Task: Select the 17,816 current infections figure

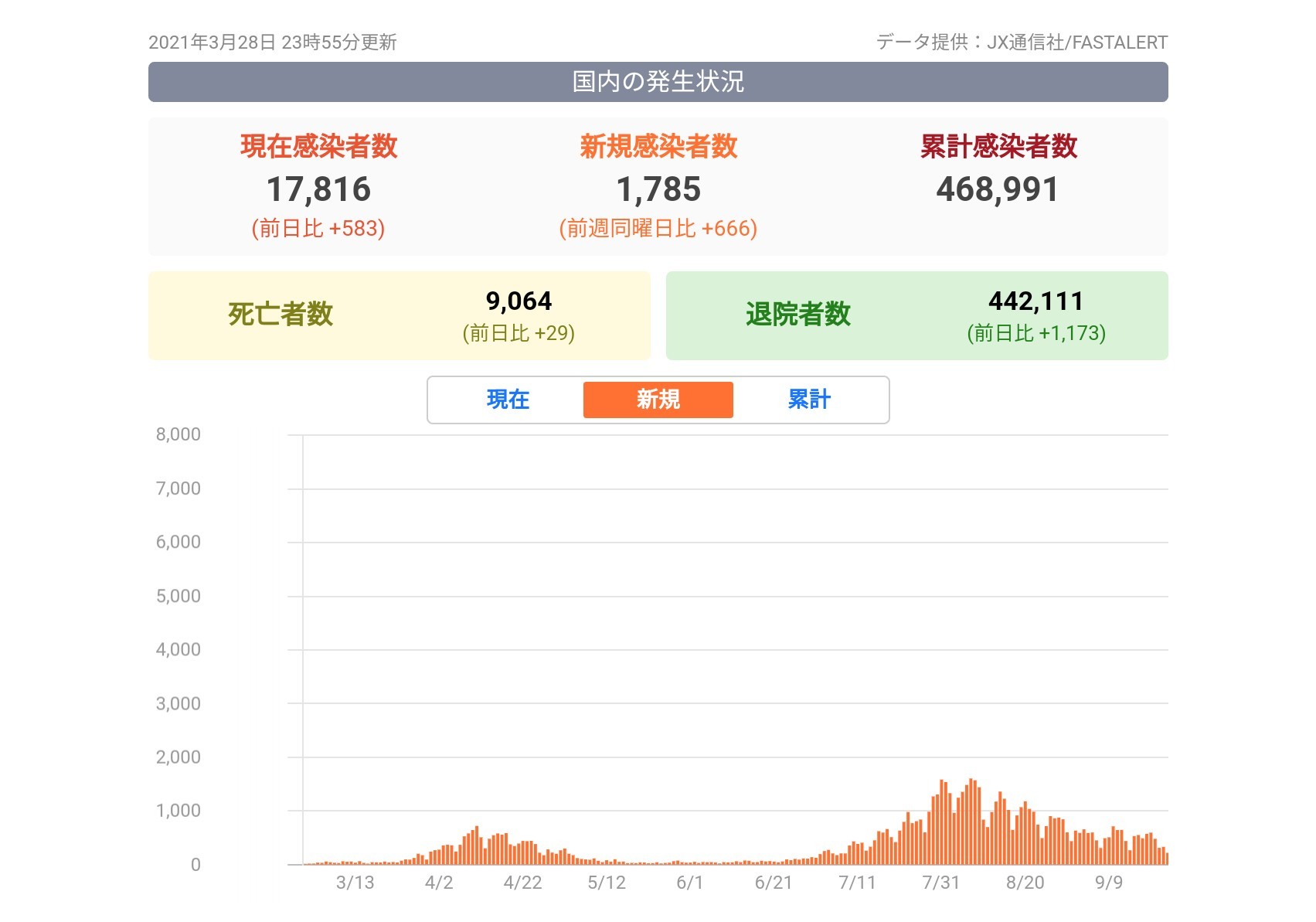Action: click(x=318, y=189)
